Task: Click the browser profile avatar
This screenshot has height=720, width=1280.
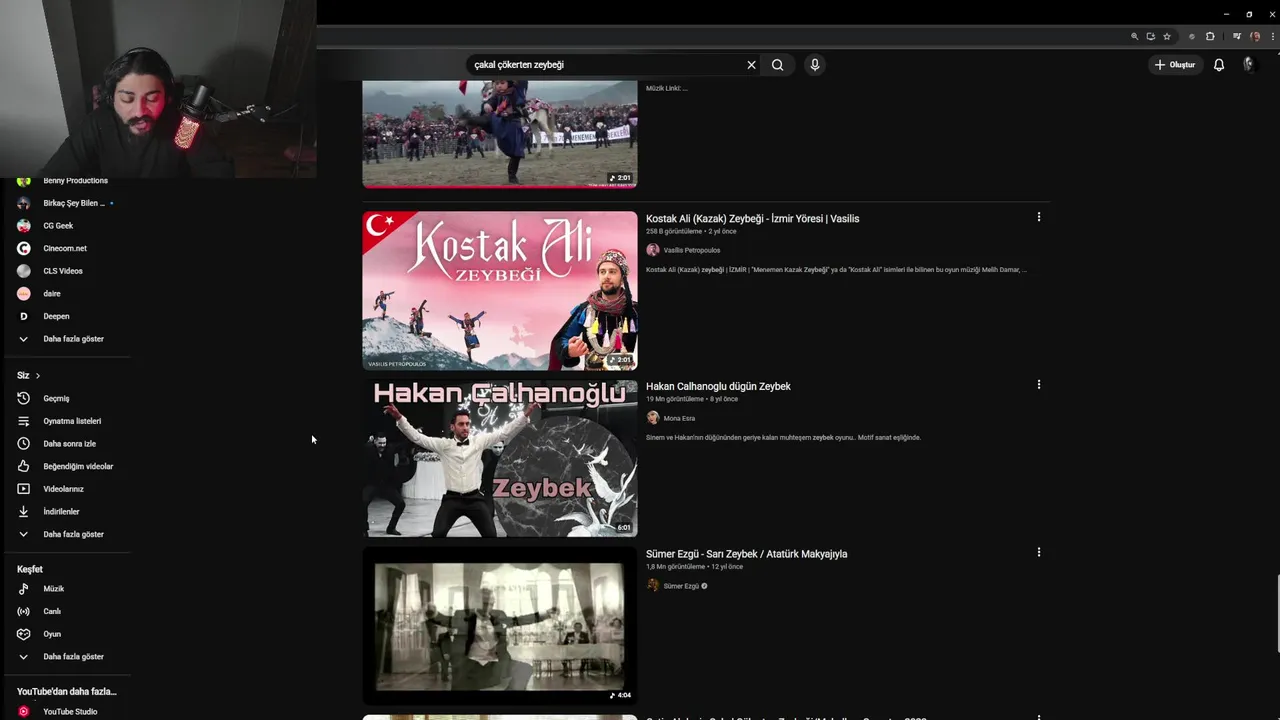Action: [1255, 36]
